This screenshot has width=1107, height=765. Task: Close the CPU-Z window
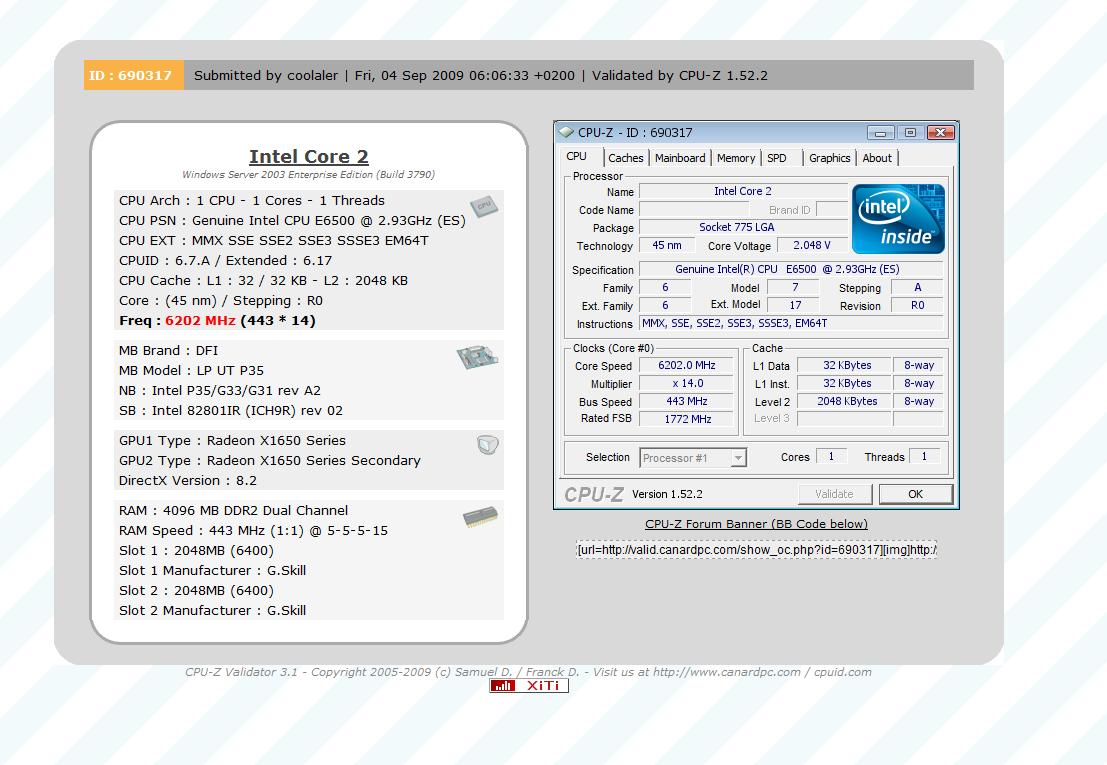pos(941,133)
